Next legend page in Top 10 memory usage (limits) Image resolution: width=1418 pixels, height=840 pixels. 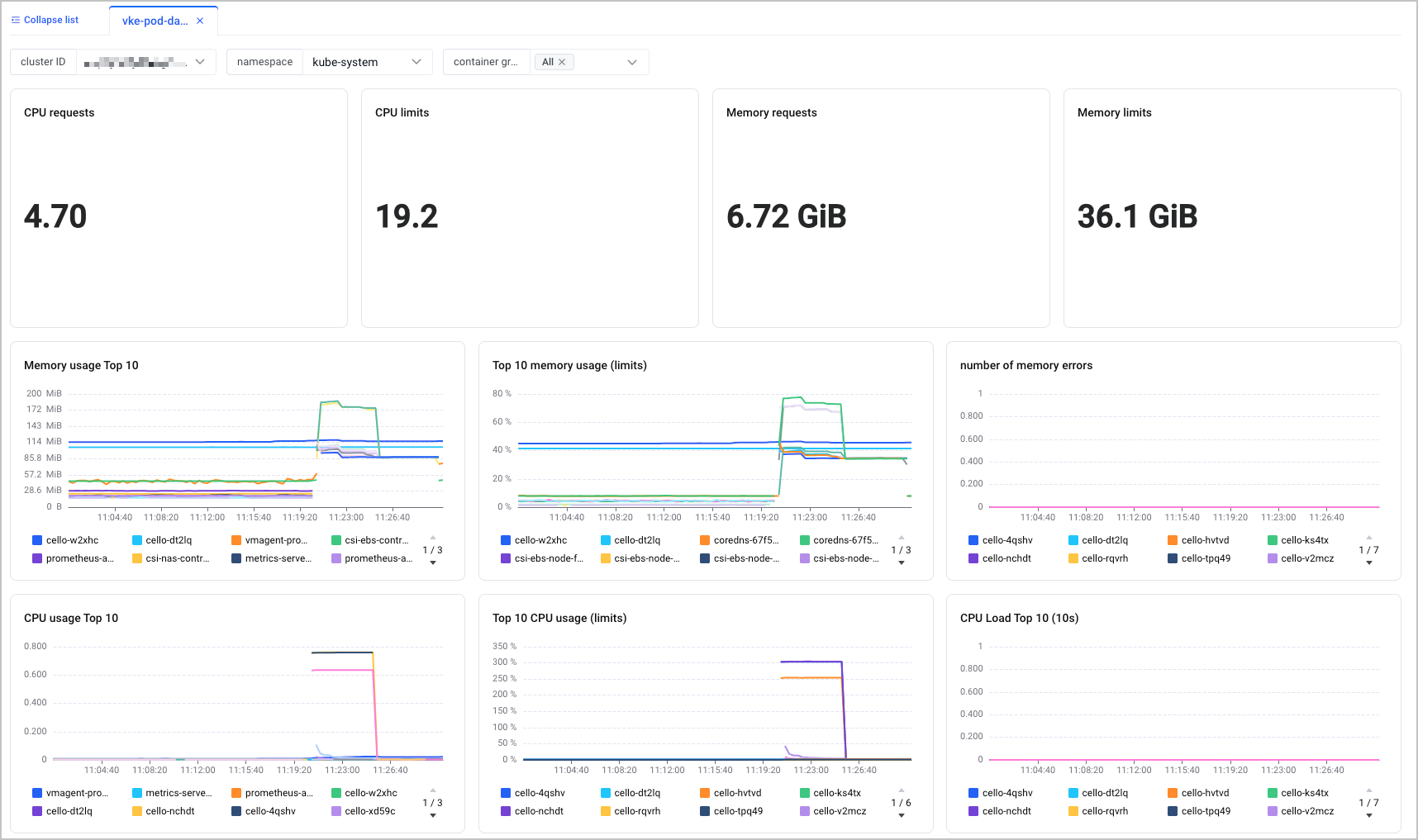[902, 563]
